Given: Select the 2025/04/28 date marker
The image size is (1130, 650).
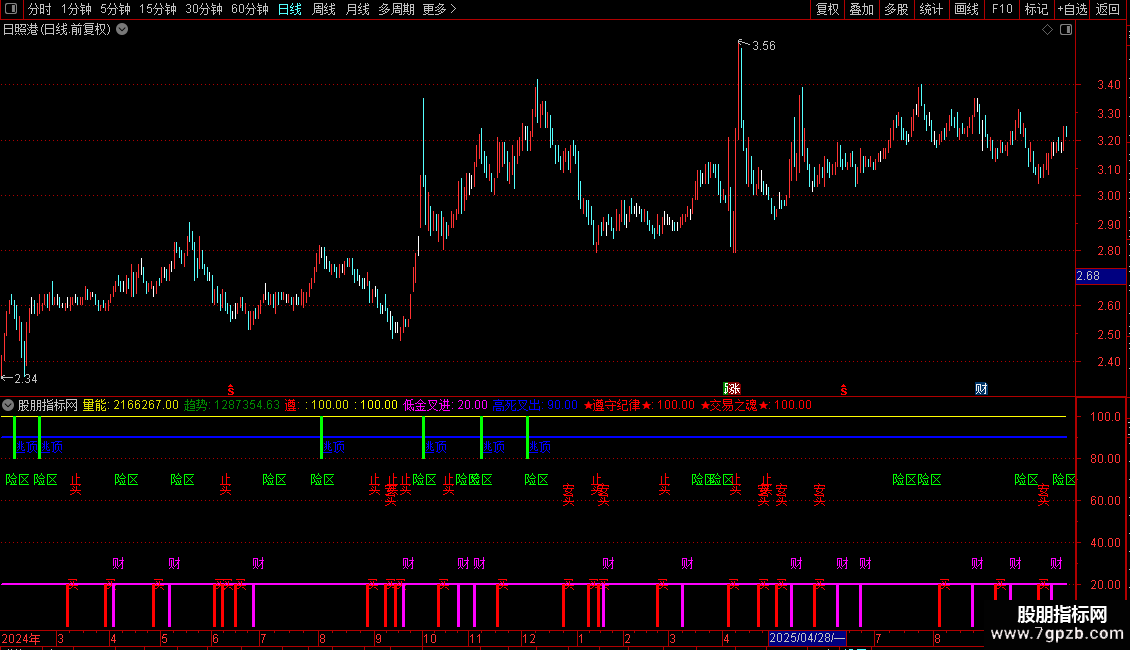Looking at the screenshot, I should (806, 638).
